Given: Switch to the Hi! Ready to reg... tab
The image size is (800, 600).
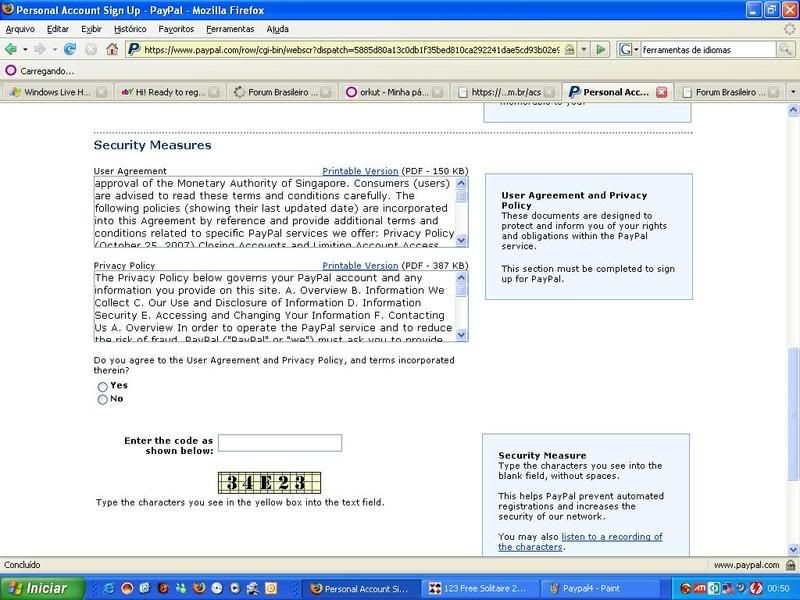Looking at the screenshot, I should 168,92.
